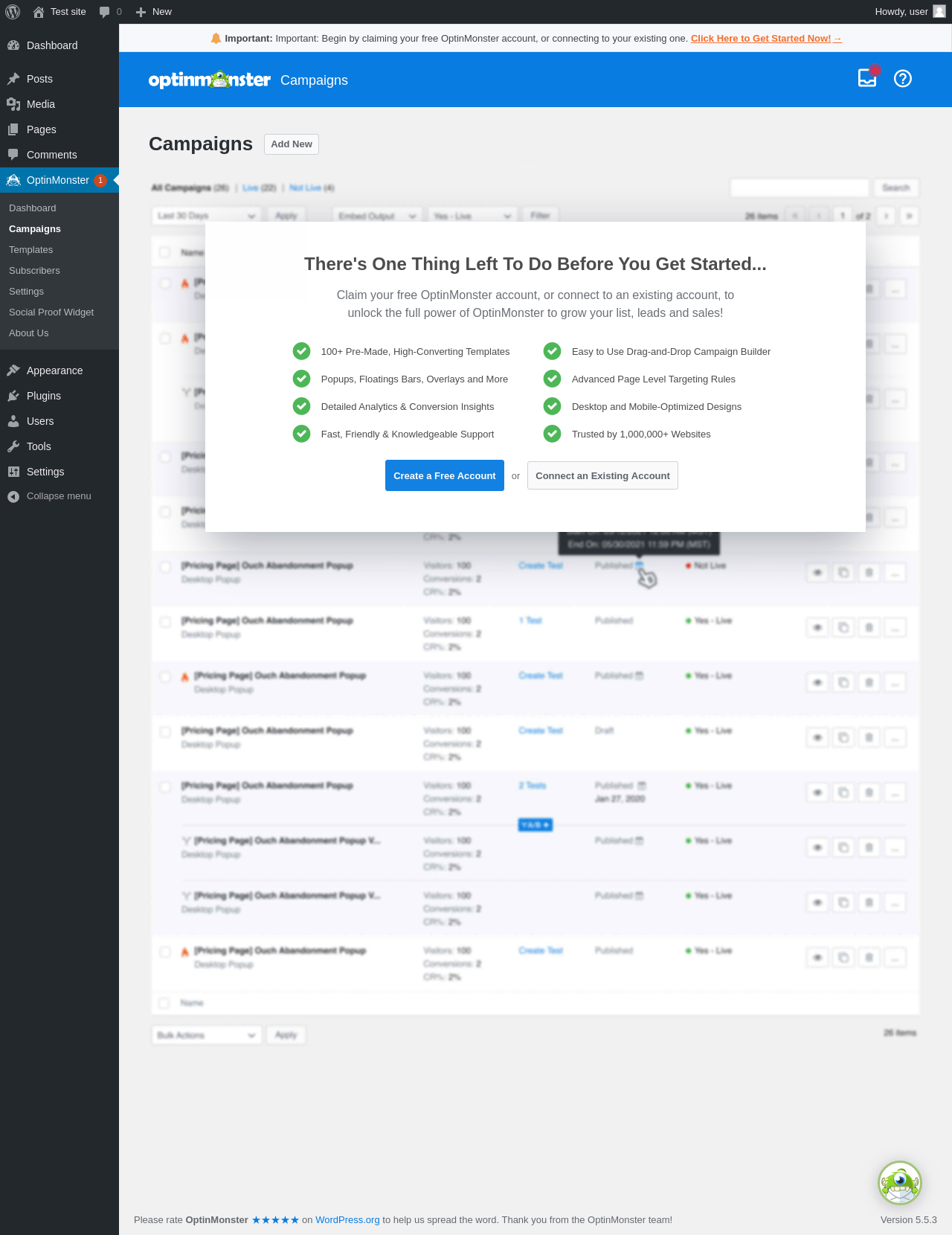The height and width of the screenshot is (1235, 952).
Task: Click the Search button above table
Action: click(x=896, y=187)
